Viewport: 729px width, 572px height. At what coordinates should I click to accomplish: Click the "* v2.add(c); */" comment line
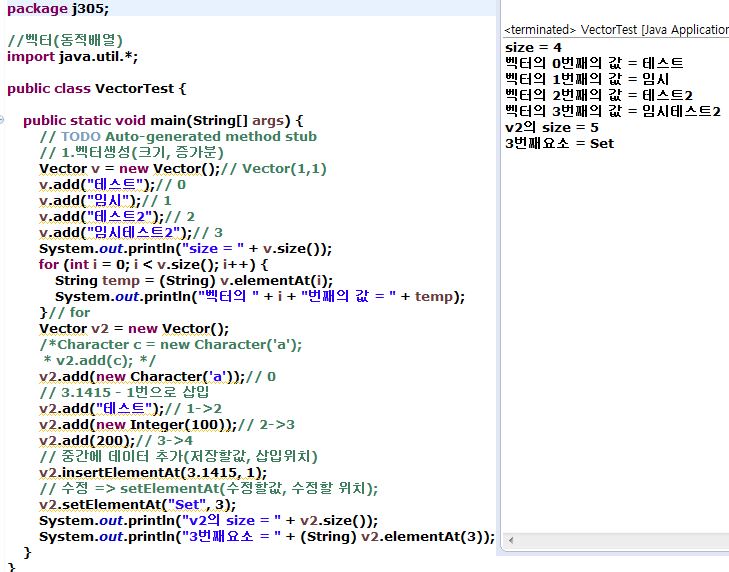(x=99, y=360)
